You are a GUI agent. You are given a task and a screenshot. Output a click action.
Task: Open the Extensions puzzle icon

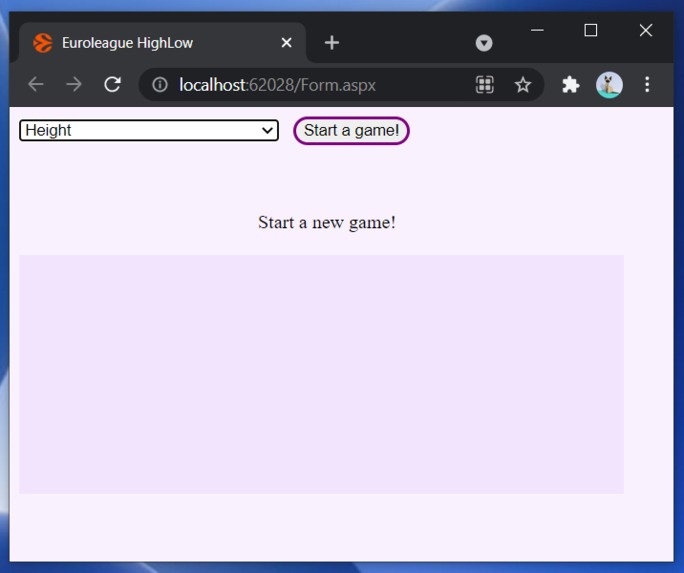point(571,85)
